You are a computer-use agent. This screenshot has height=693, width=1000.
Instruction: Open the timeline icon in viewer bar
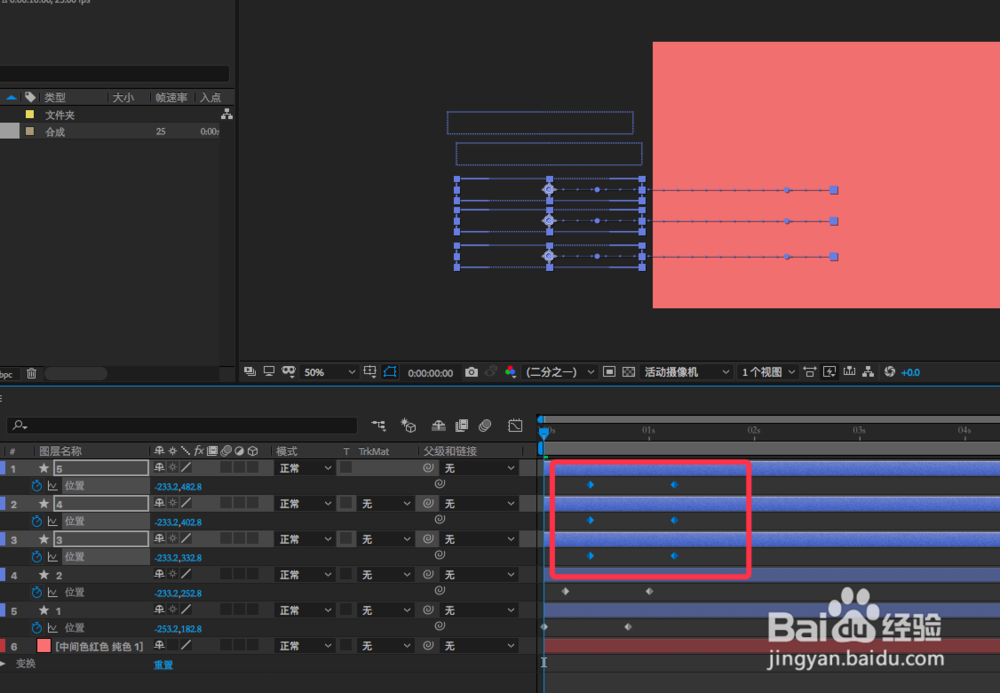[849, 372]
